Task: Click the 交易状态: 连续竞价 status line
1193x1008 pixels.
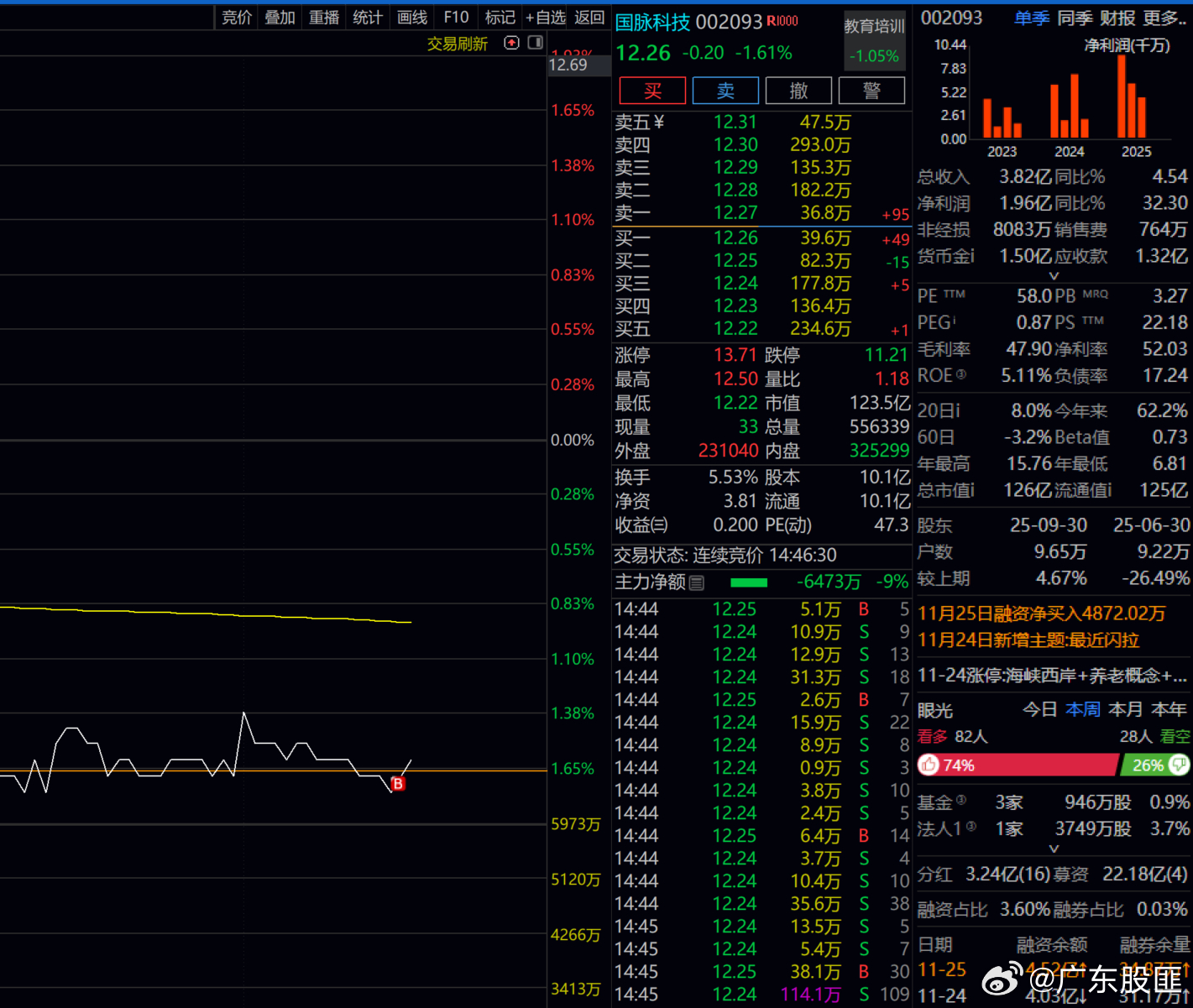Action: point(725,556)
